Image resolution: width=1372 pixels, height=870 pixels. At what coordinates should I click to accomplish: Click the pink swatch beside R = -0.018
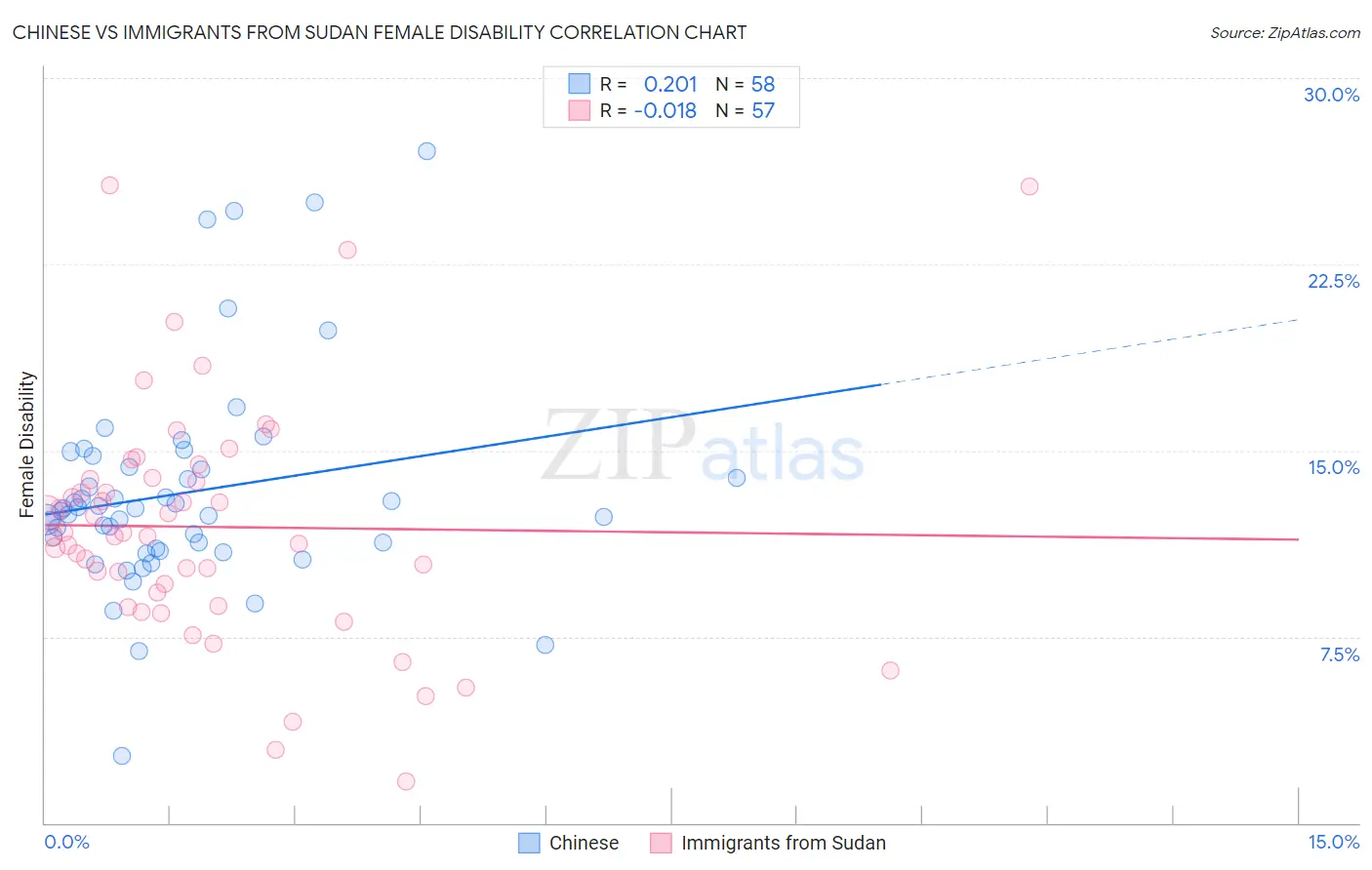pos(580,110)
